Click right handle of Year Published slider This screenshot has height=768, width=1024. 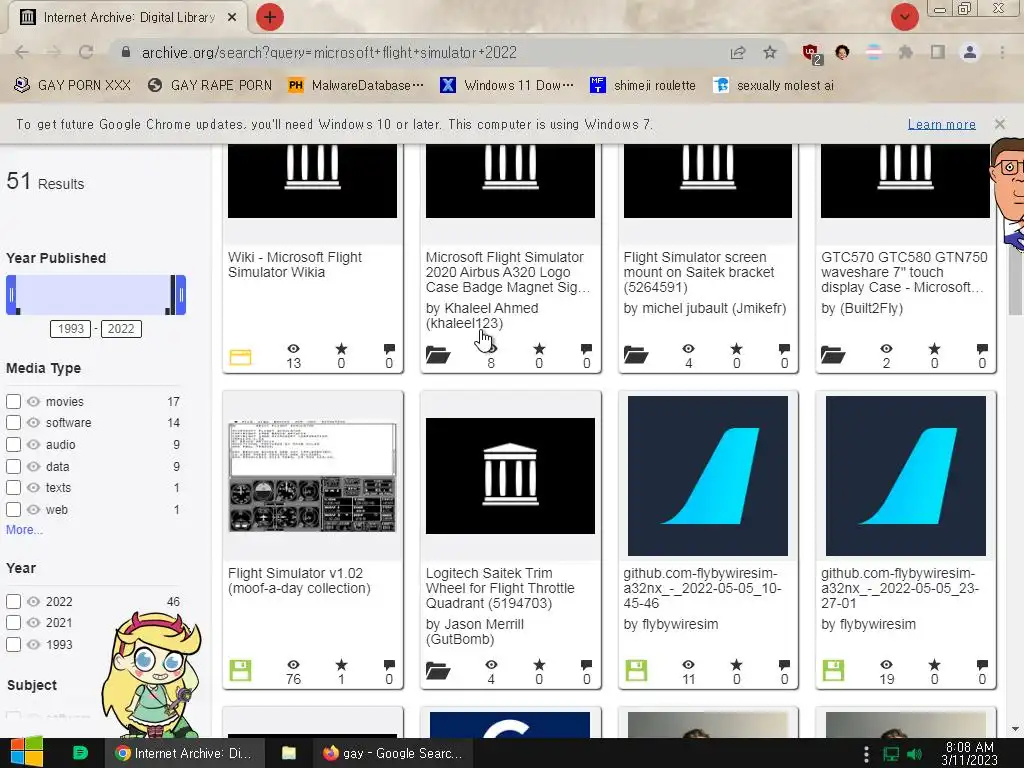pyautogui.click(x=181, y=295)
